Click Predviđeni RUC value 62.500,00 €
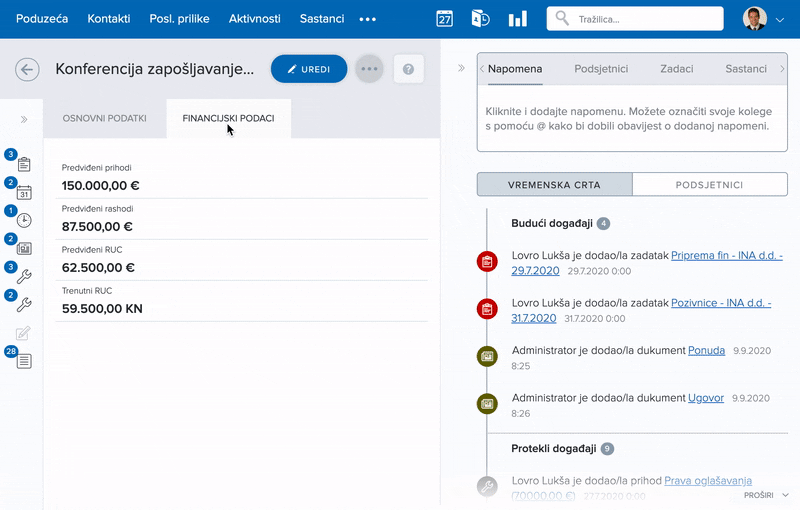The image size is (800, 510). [98, 268]
